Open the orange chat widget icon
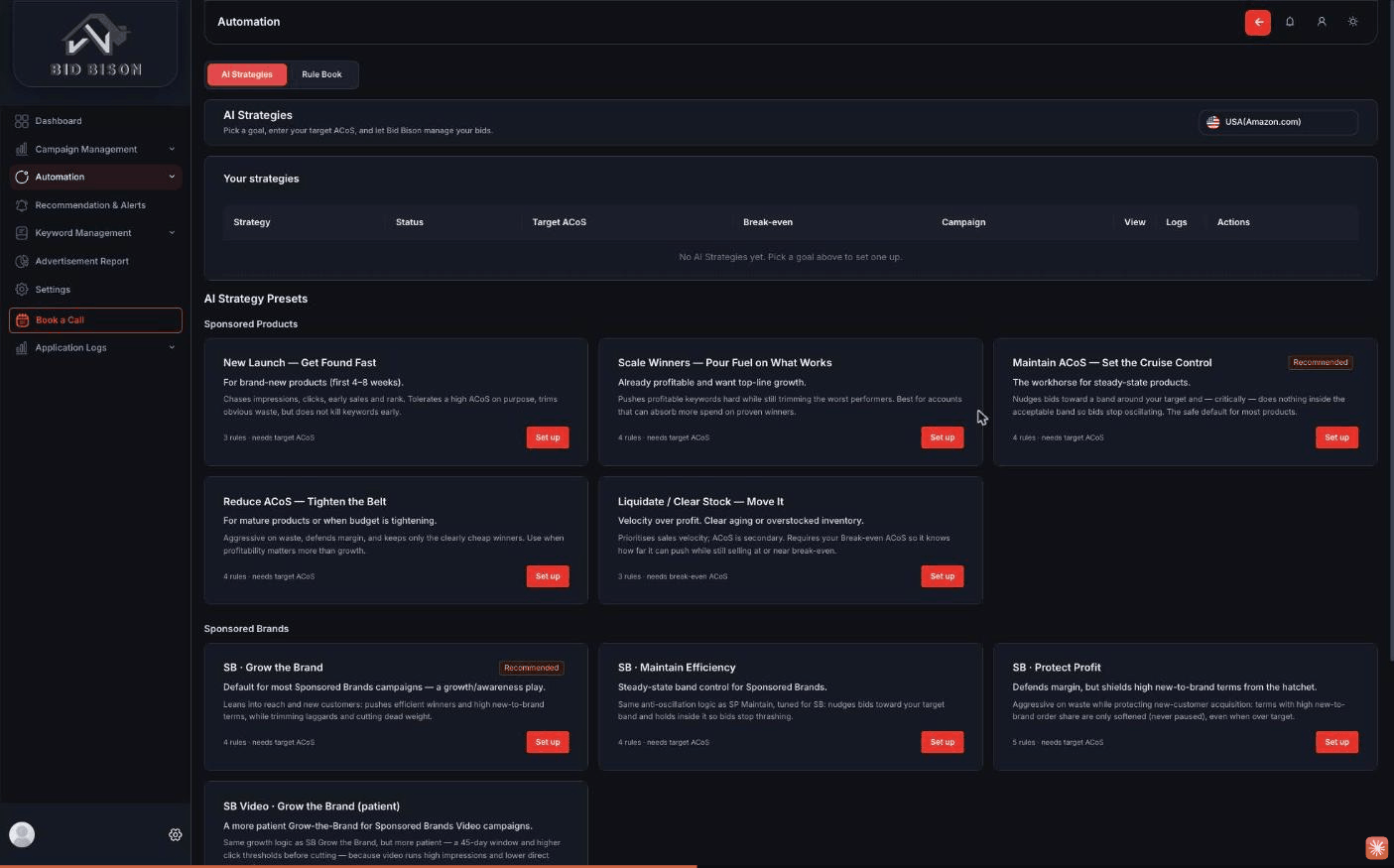1394x868 pixels. pos(1376,847)
